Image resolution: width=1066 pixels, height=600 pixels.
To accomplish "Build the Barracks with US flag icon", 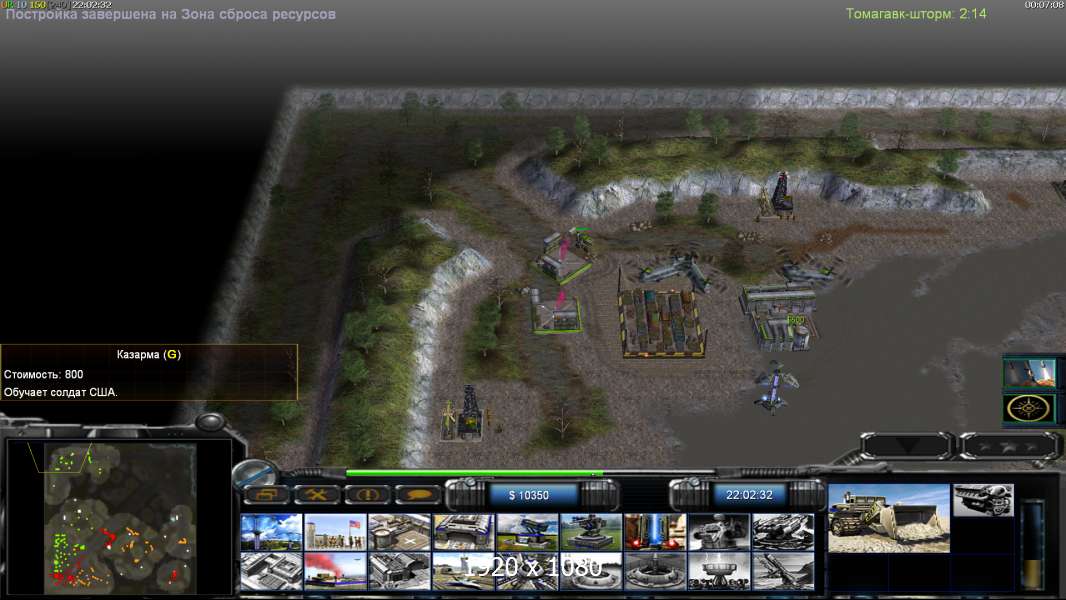I will [335, 532].
